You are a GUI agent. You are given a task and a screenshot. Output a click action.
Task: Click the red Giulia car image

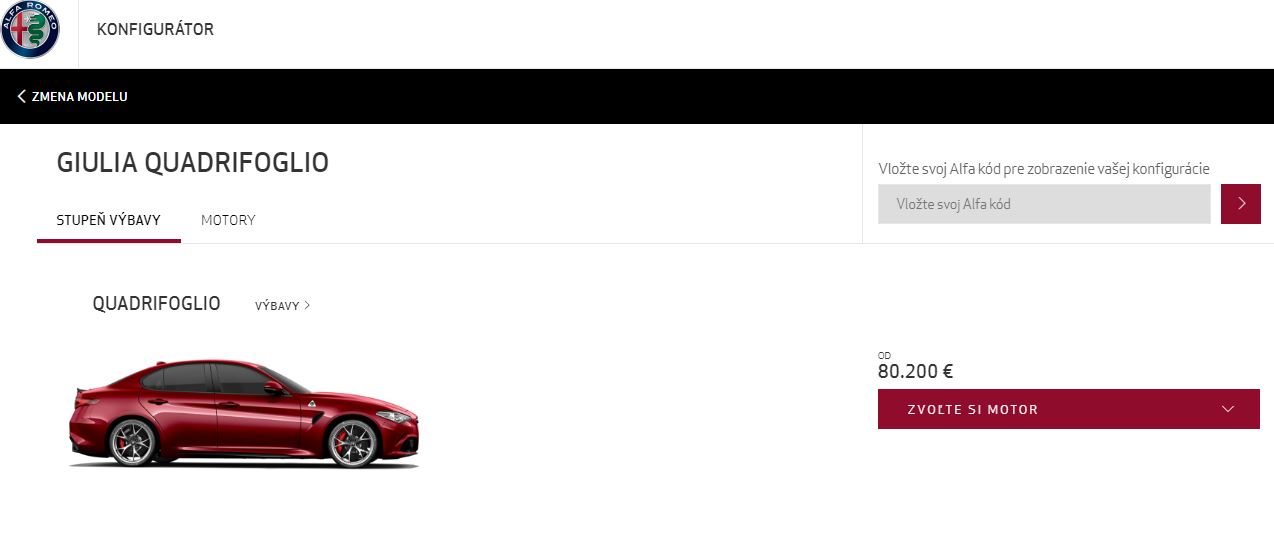point(243,413)
